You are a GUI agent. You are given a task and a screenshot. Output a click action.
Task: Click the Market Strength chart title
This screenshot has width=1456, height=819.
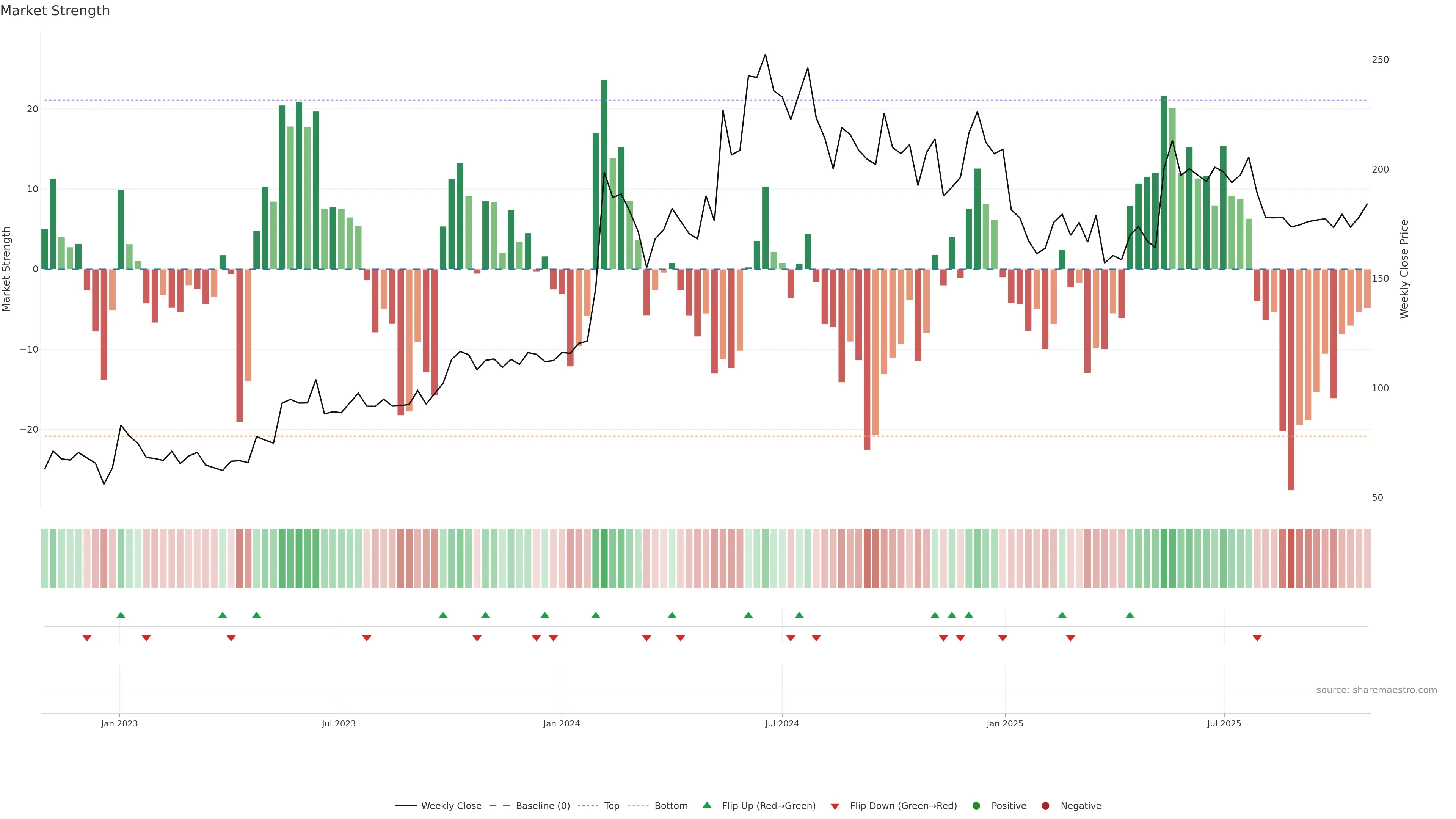point(55,11)
